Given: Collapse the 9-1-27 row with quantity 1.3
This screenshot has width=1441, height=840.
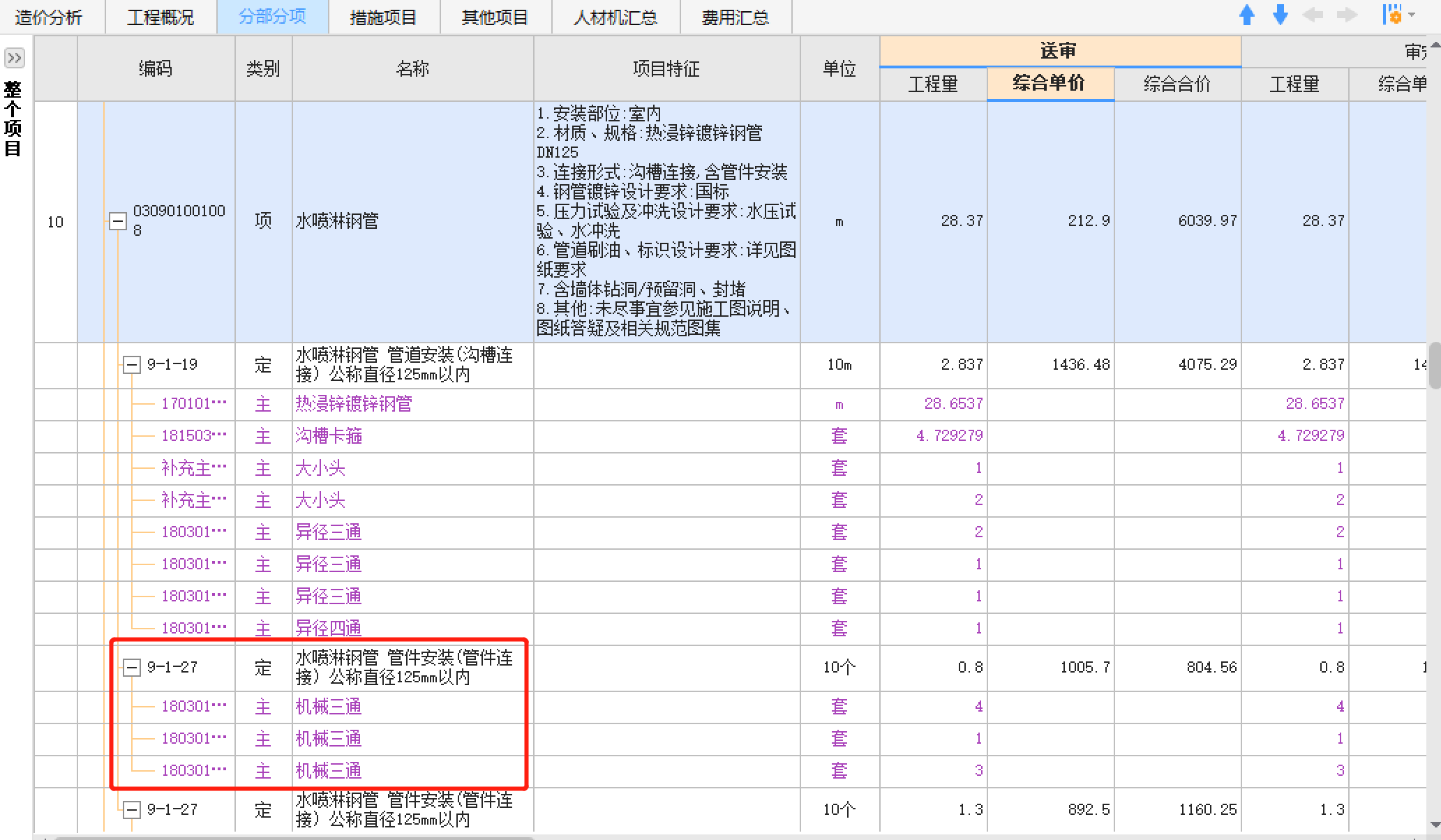Looking at the screenshot, I should coord(132,810).
